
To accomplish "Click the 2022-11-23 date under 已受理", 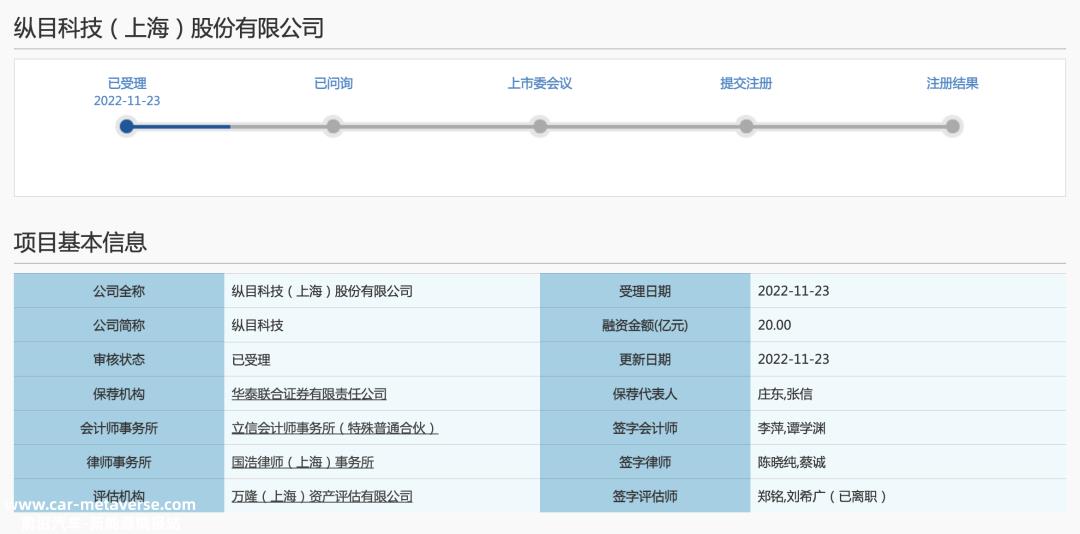I will (127, 101).
